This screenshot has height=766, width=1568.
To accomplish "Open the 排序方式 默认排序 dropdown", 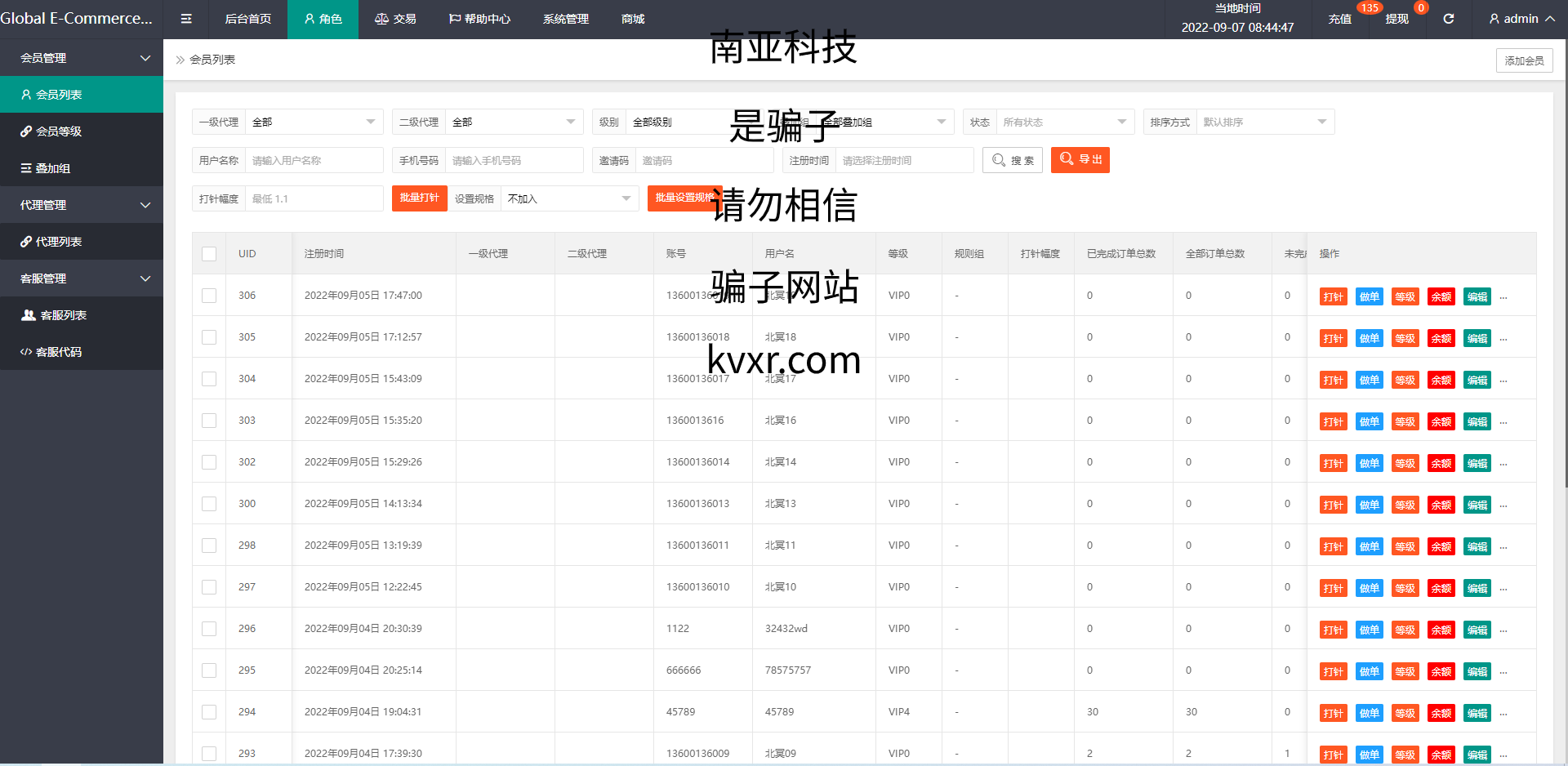I will click(x=1266, y=122).
